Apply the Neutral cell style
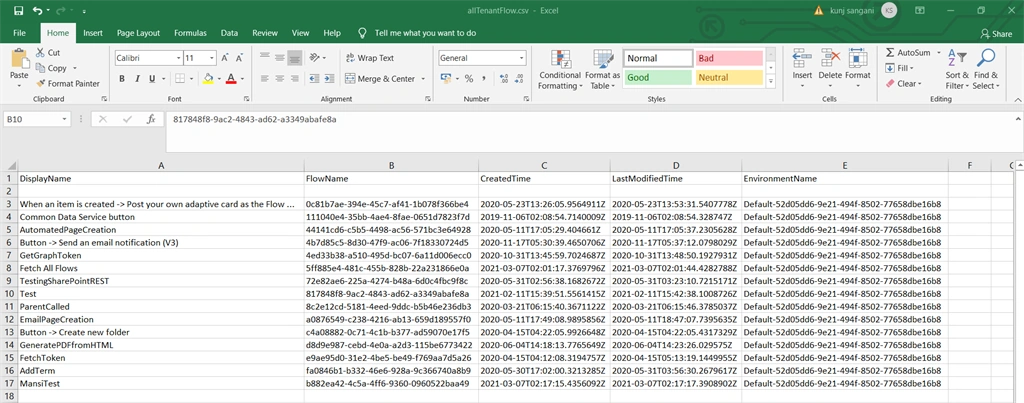 729,78
